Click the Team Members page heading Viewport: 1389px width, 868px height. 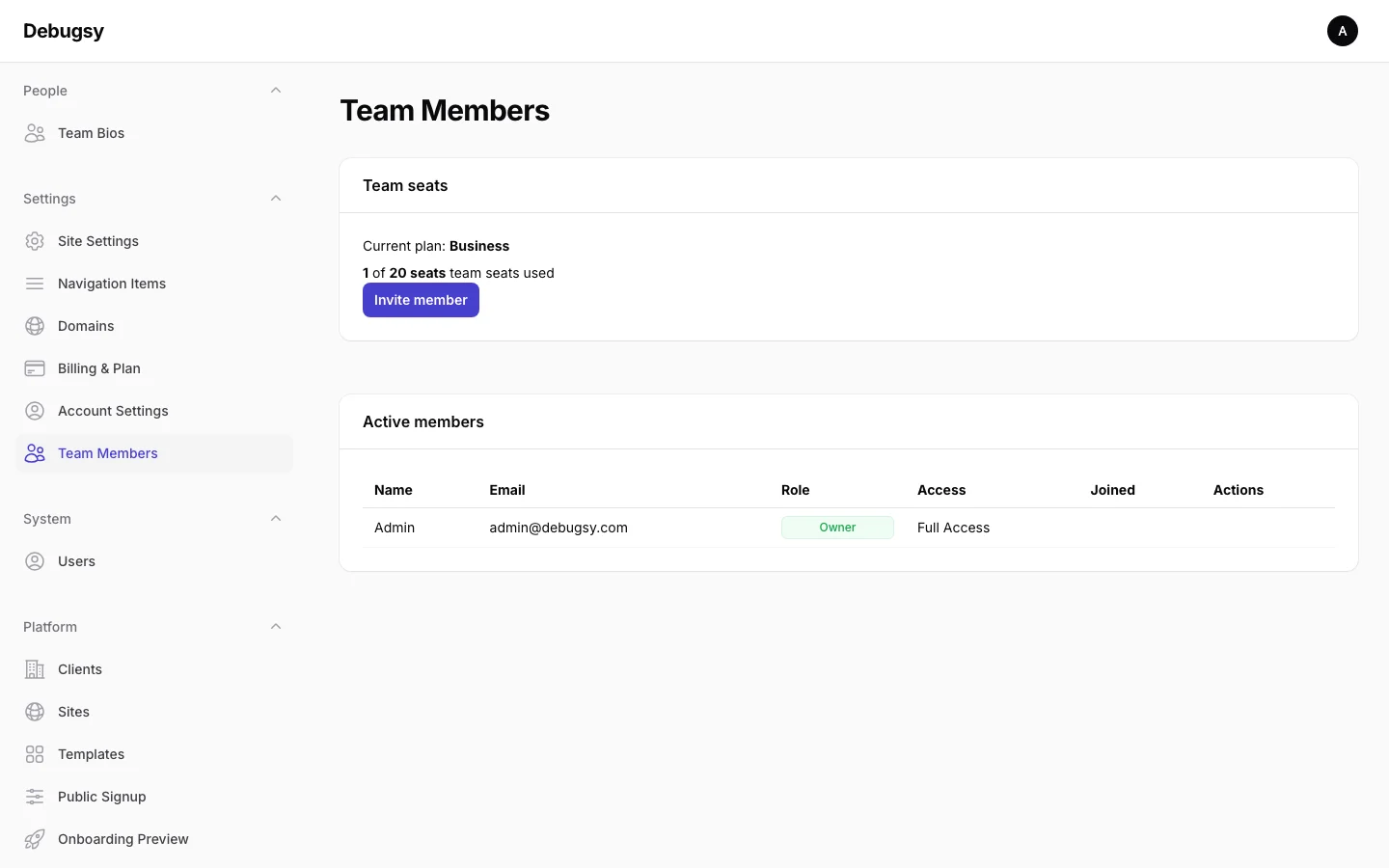pos(445,111)
